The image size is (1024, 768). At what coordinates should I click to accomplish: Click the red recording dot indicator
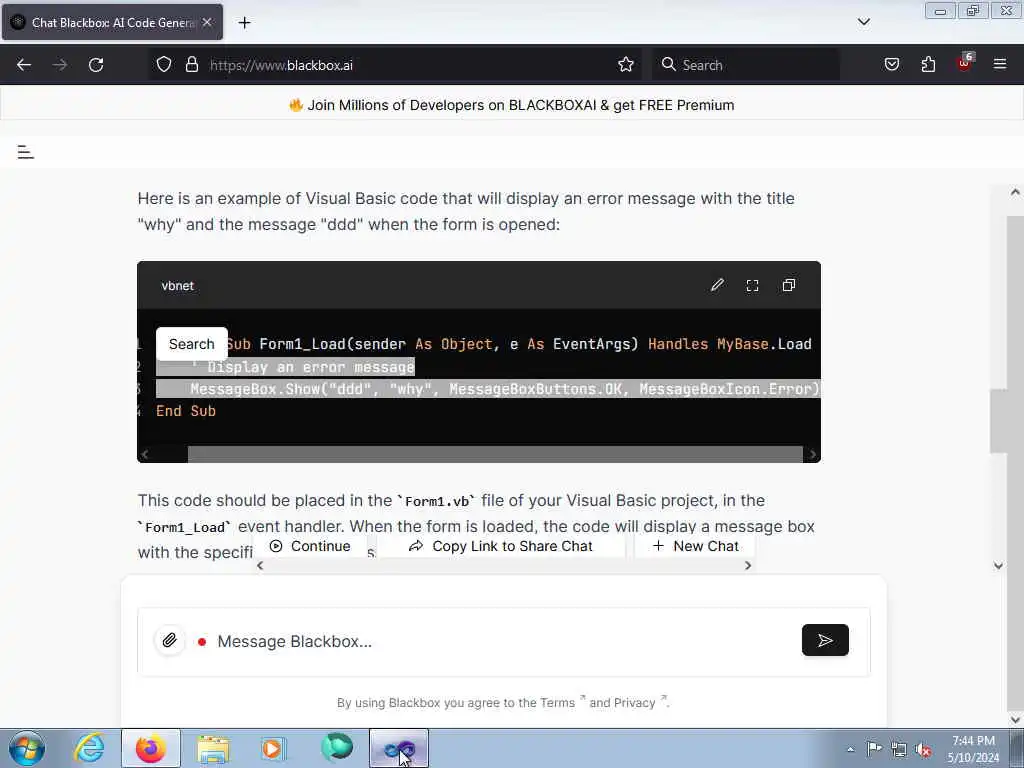(x=202, y=642)
